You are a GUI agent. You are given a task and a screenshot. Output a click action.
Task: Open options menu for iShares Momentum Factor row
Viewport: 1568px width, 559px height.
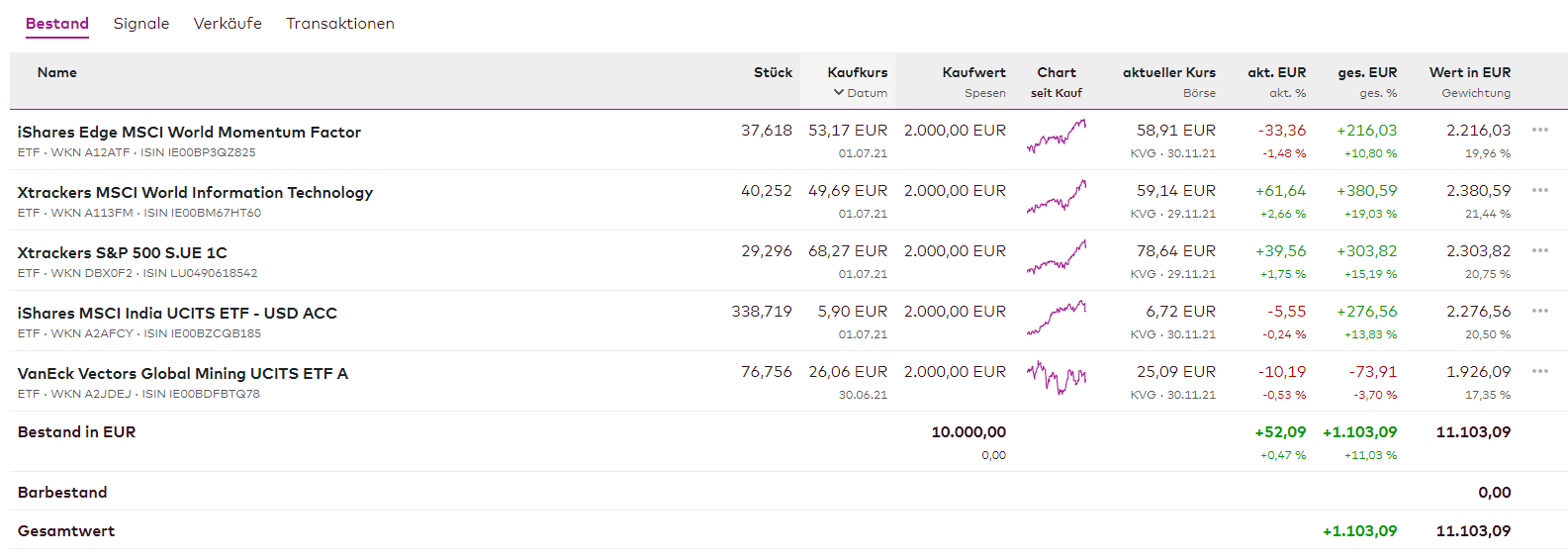pyautogui.click(x=1539, y=130)
